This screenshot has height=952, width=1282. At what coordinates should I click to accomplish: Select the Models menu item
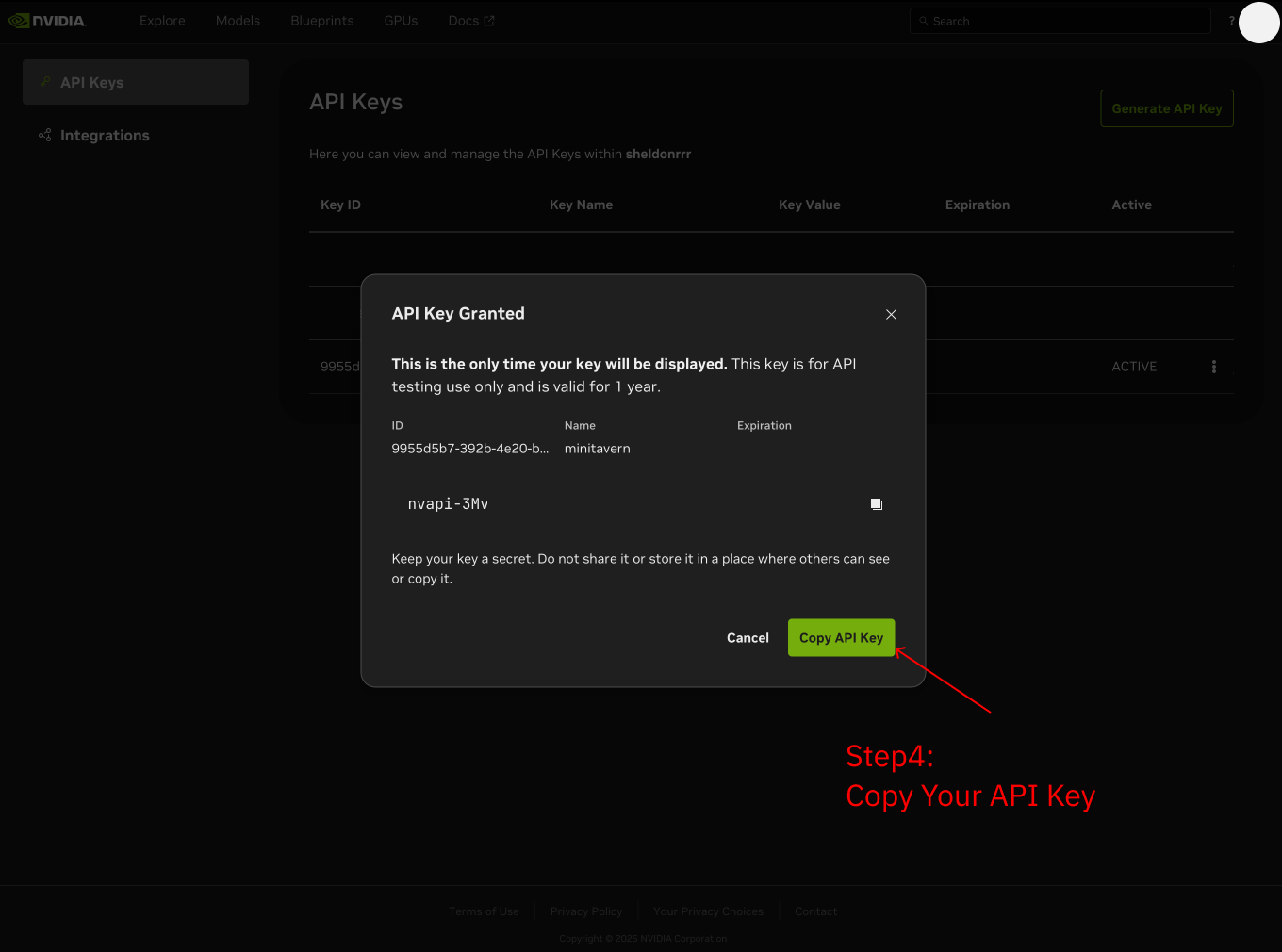238,20
